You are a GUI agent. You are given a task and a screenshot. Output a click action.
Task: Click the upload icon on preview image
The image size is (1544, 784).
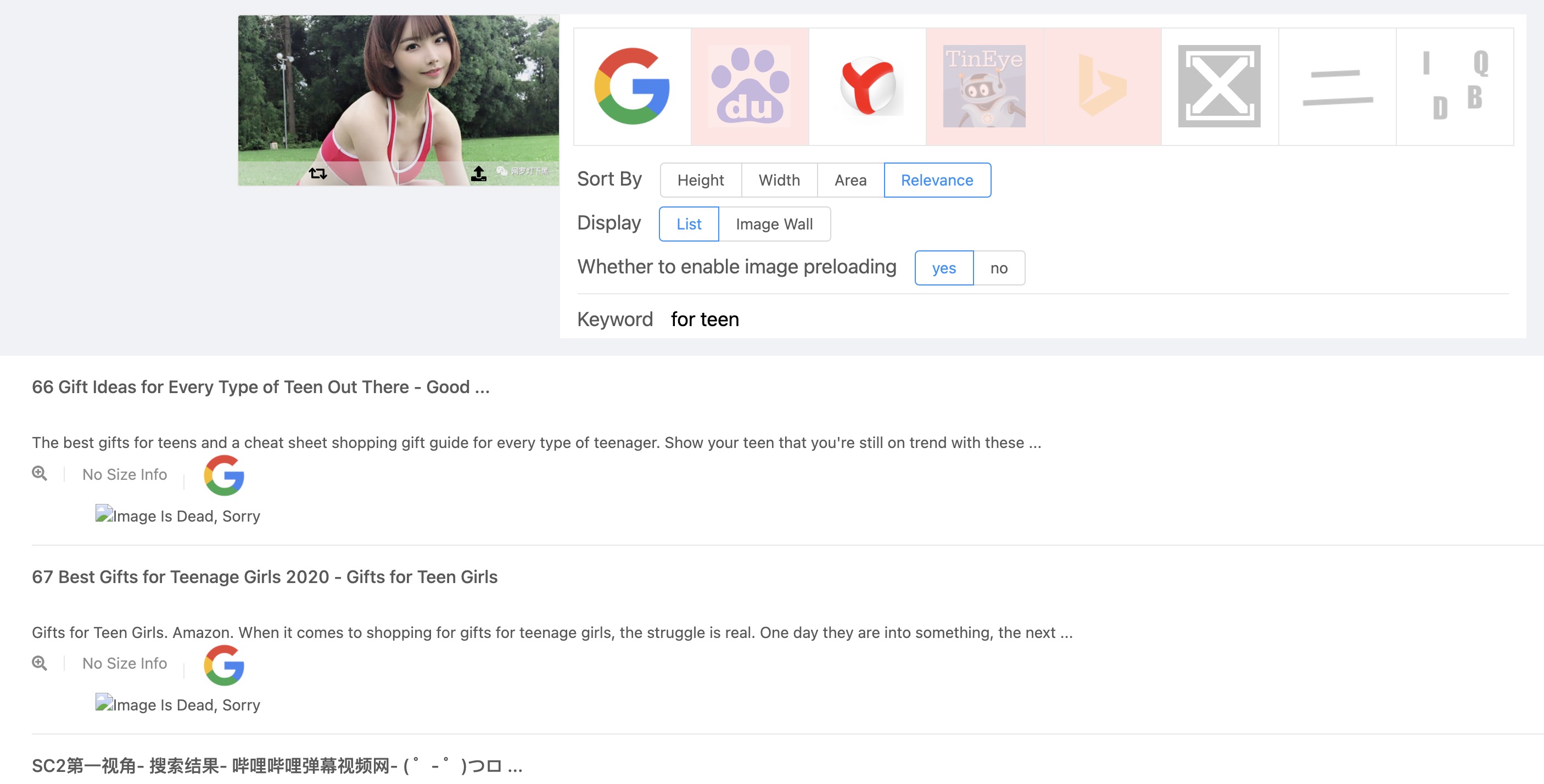(478, 173)
